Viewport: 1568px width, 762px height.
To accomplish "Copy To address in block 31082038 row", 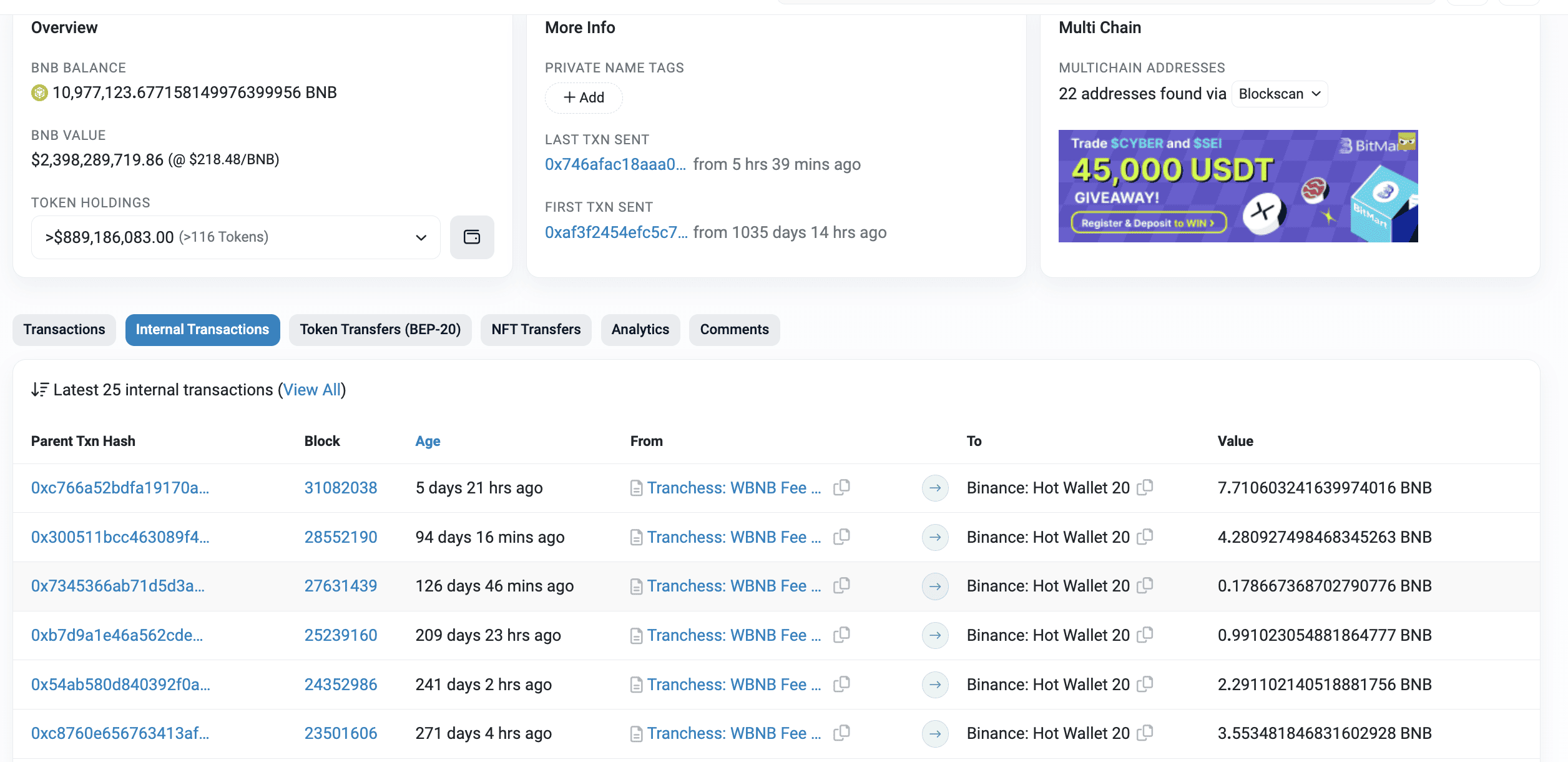I will coord(1145,487).
